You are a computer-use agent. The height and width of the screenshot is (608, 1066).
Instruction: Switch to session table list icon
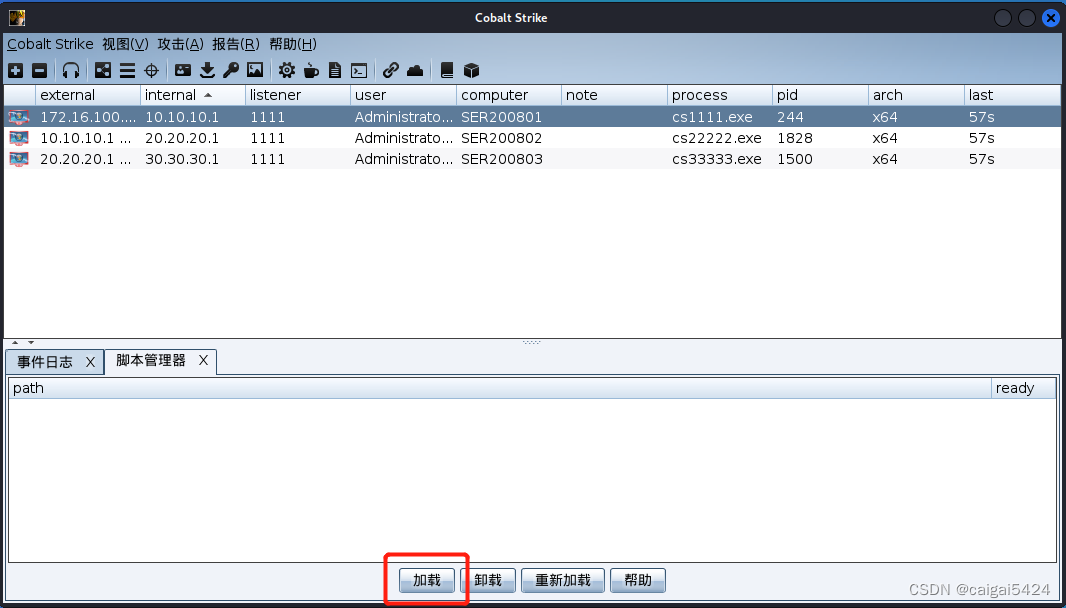click(127, 70)
